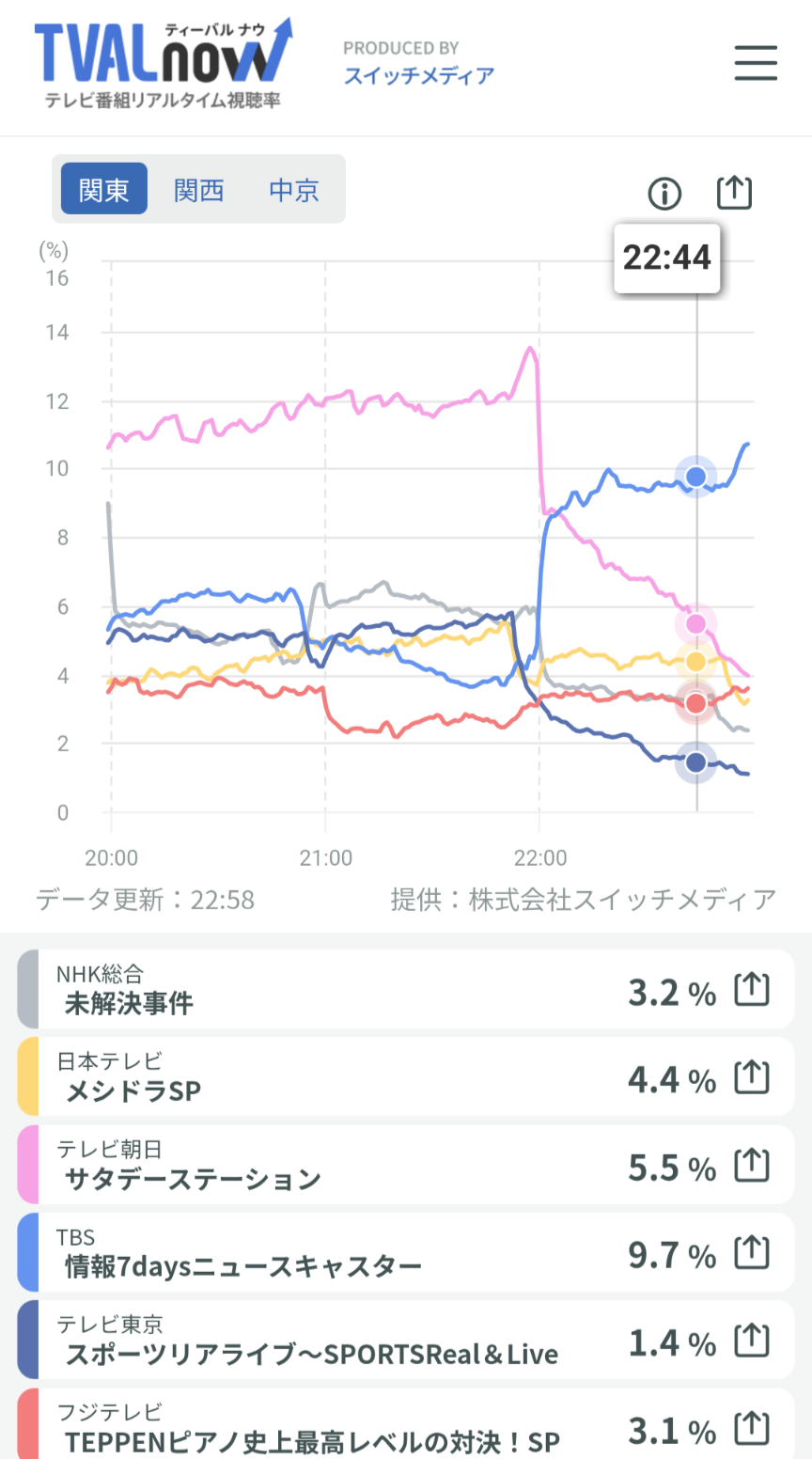Share NHK総合 未解決事件 rating
The width and height of the screenshot is (812, 1459).
[x=752, y=990]
